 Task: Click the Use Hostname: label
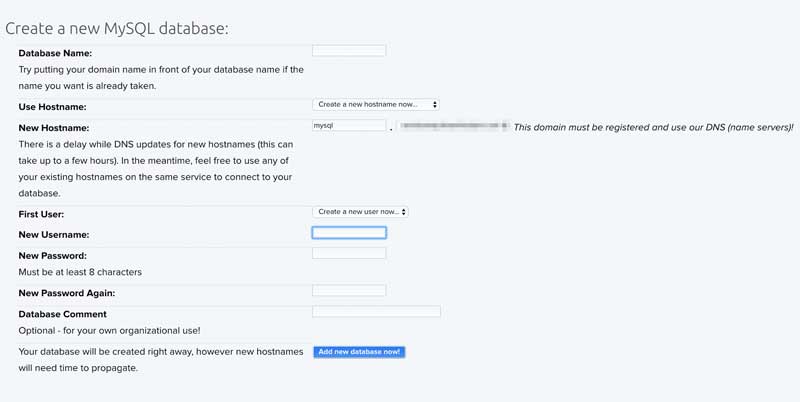(52, 107)
